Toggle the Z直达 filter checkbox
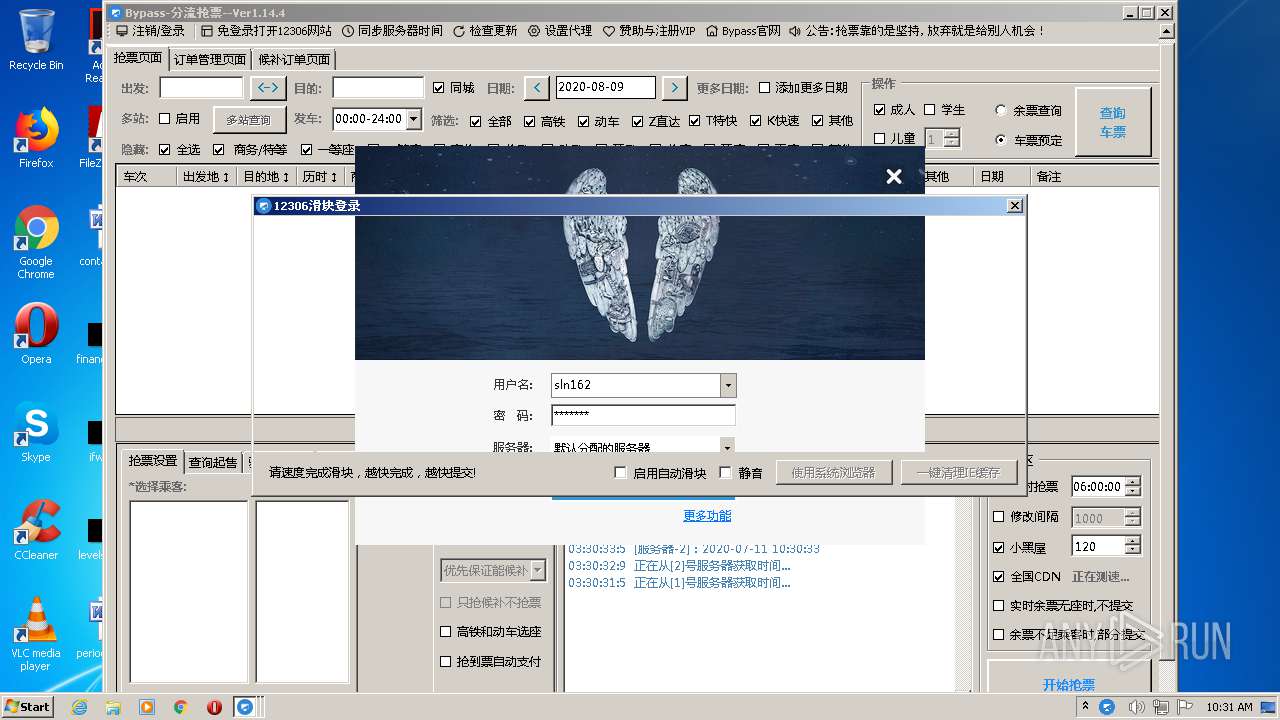Viewport: 1280px width, 720px height. 638,121
